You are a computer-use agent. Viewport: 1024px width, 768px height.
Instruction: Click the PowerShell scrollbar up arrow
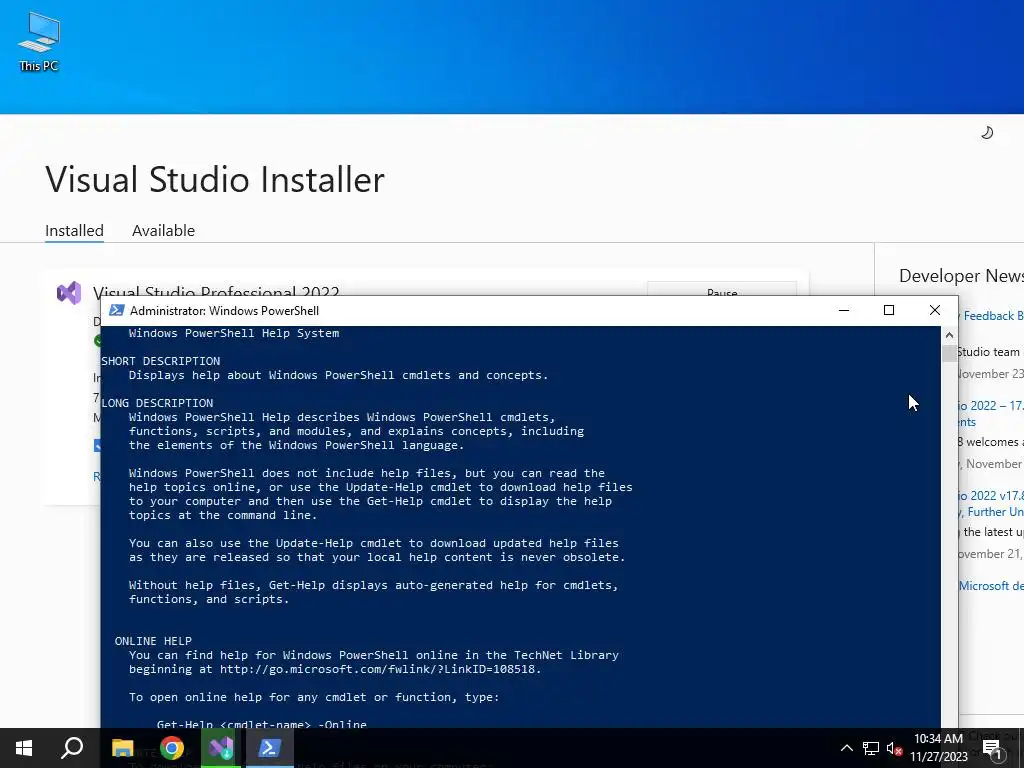click(949, 335)
